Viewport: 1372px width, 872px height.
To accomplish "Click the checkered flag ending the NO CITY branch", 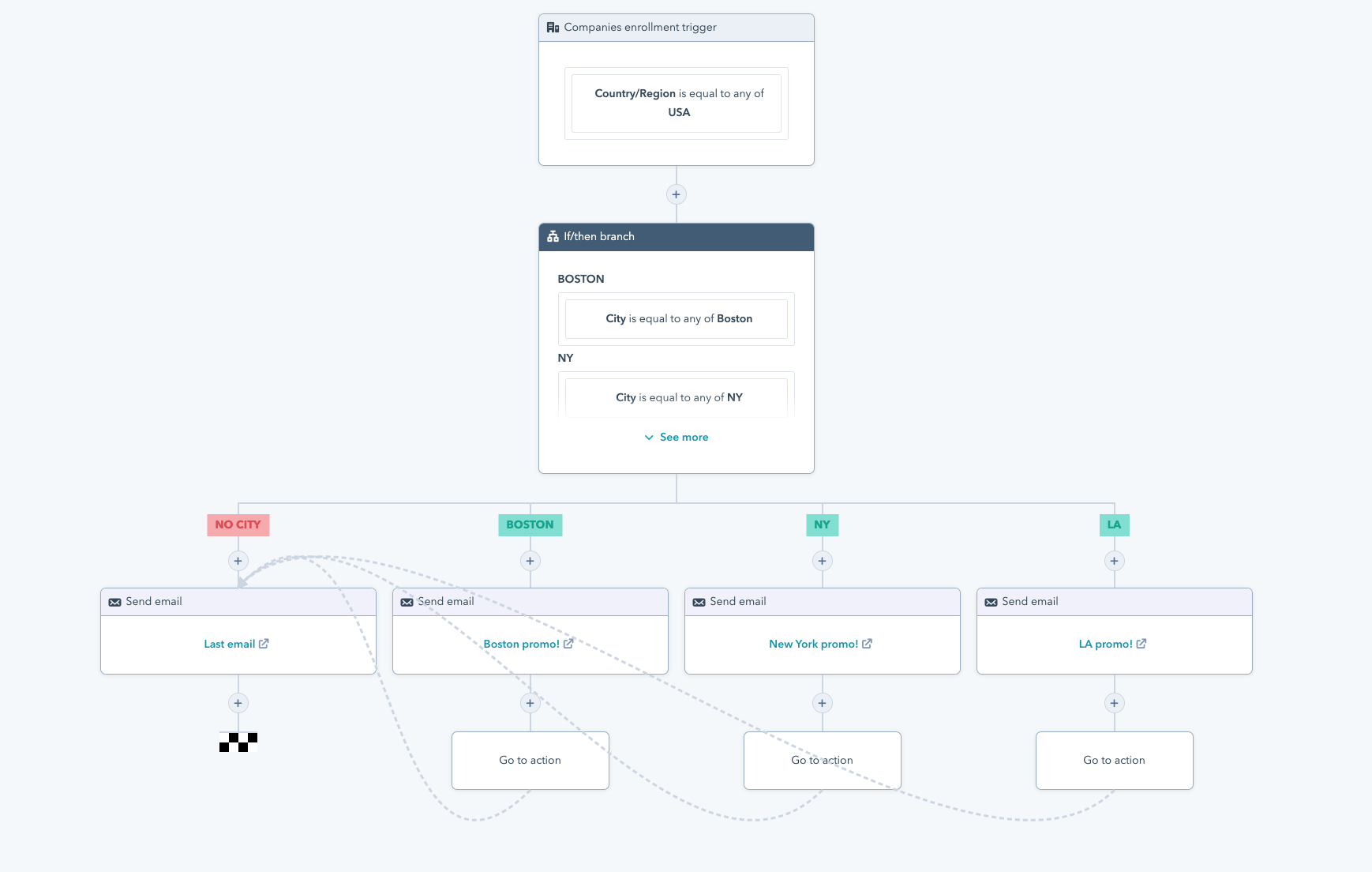I will (238, 742).
